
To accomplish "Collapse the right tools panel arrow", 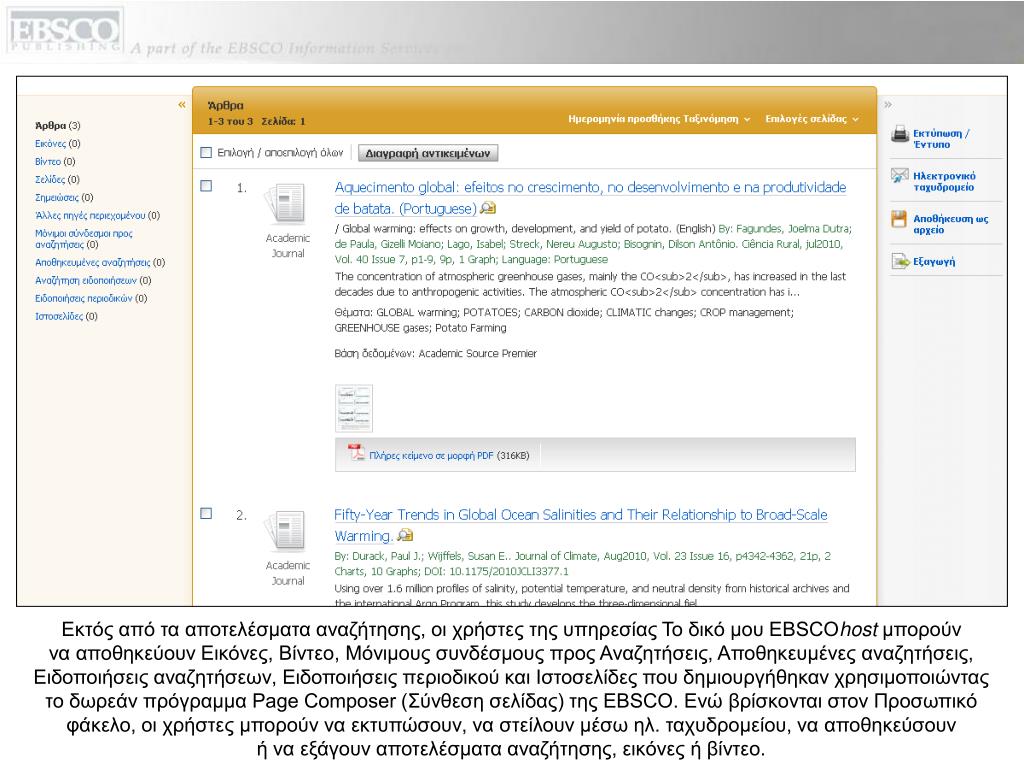I will [x=888, y=104].
